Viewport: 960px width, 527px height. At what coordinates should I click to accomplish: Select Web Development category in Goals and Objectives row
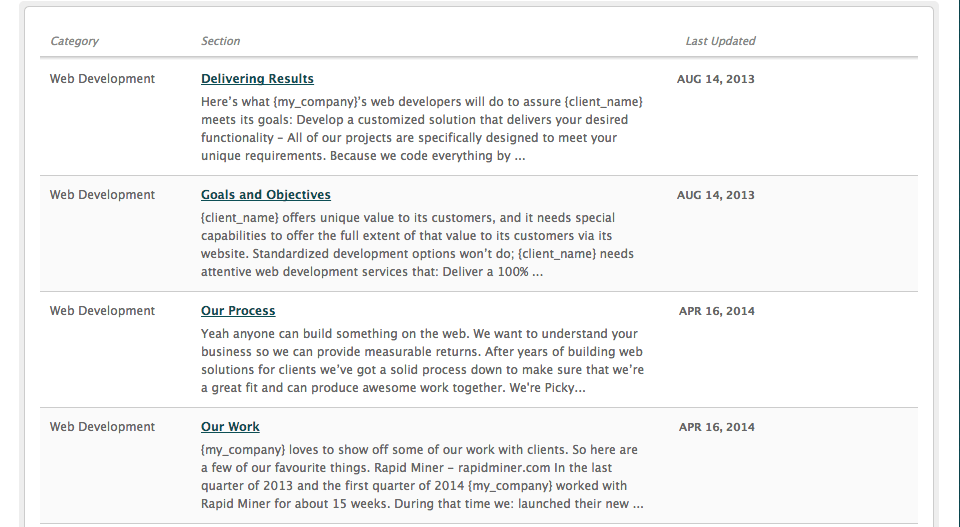click(x=102, y=195)
